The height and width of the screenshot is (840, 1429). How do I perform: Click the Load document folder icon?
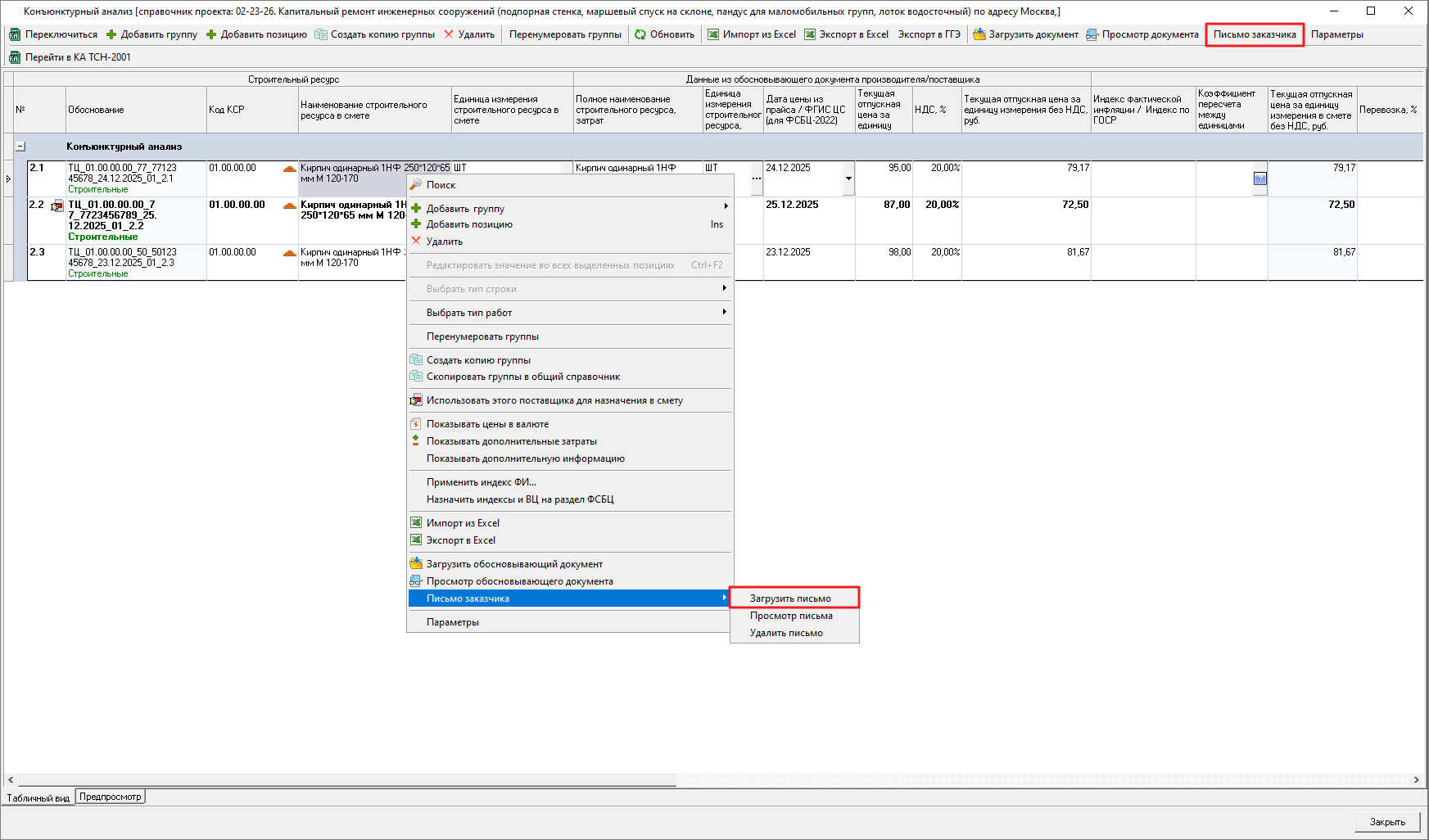(979, 34)
